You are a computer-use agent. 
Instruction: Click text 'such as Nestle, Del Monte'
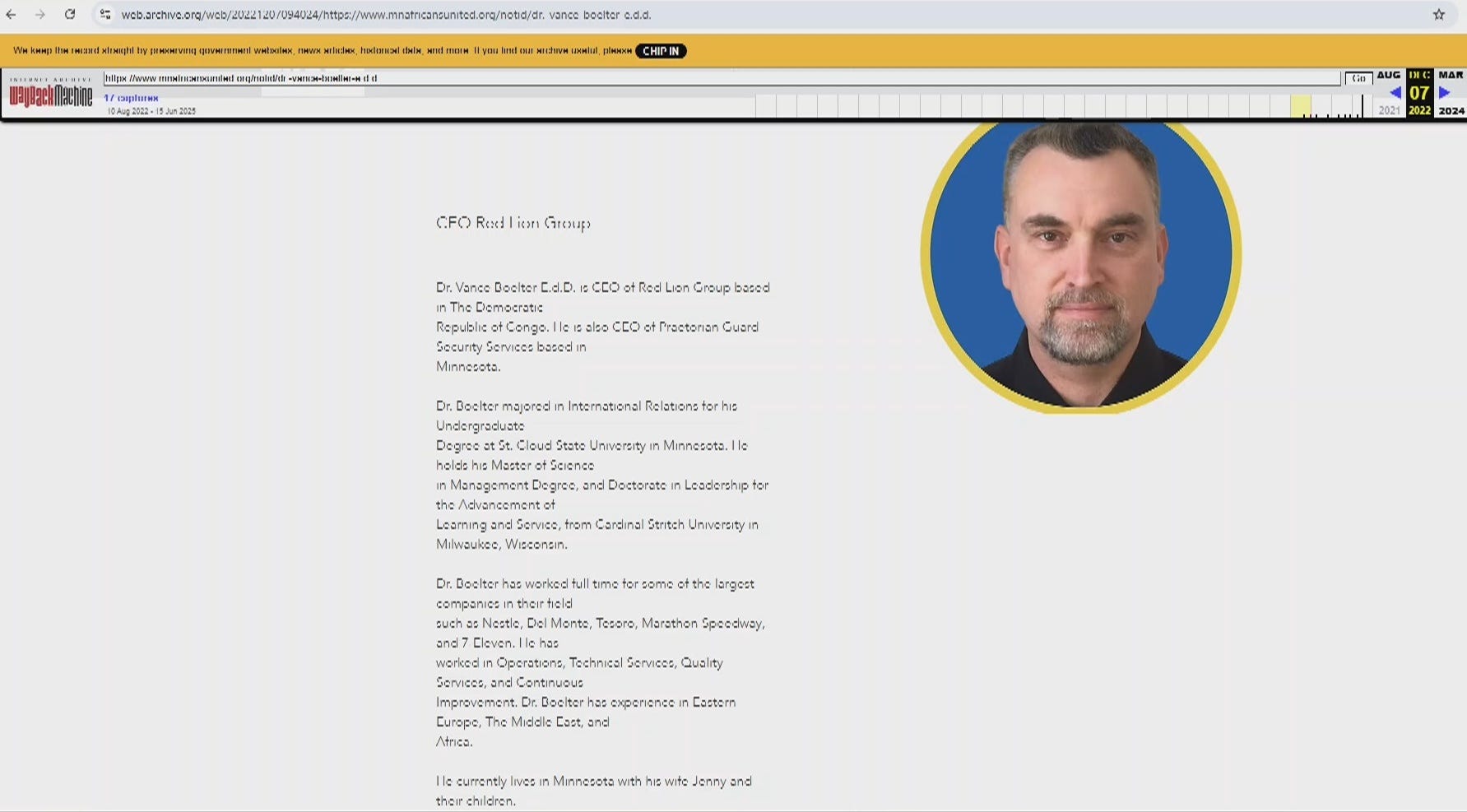point(513,624)
